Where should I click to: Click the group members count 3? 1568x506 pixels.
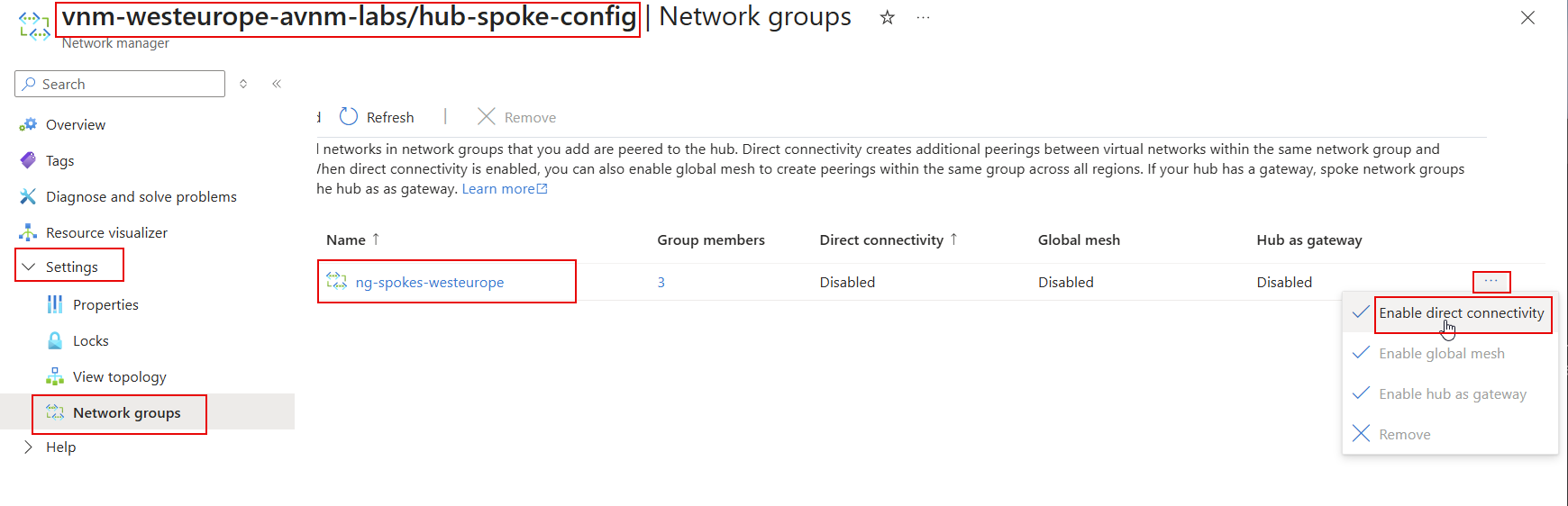(x=661, y=282)
